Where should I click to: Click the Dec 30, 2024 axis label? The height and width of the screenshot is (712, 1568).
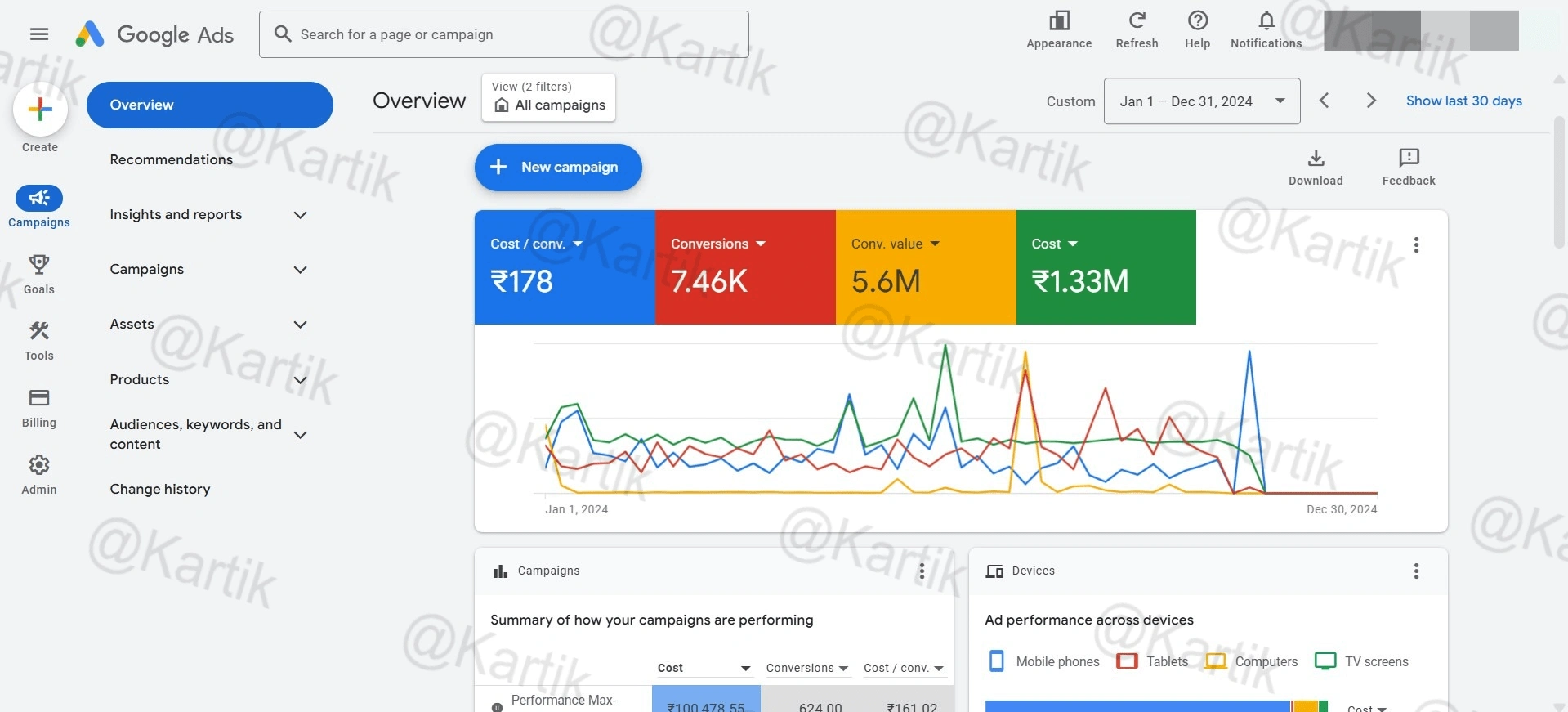pos(1342,509)
